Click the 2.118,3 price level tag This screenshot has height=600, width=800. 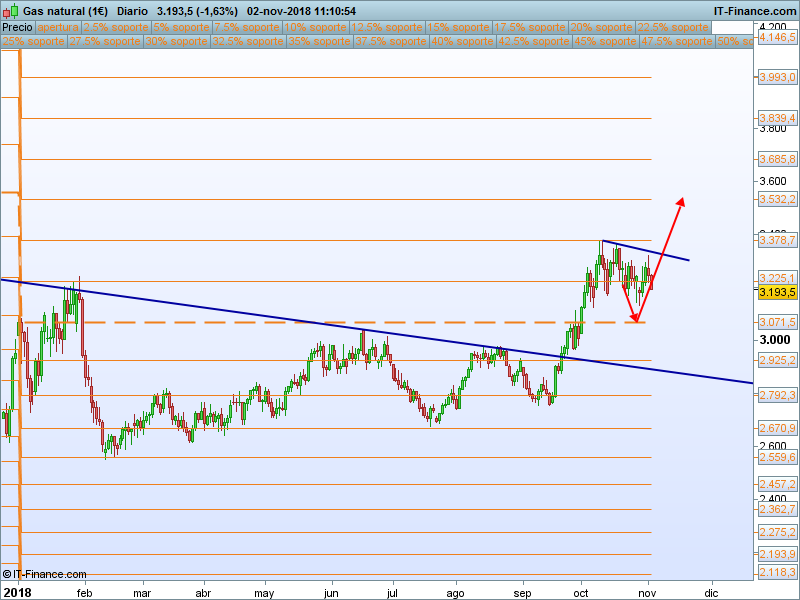click(777, 572)
